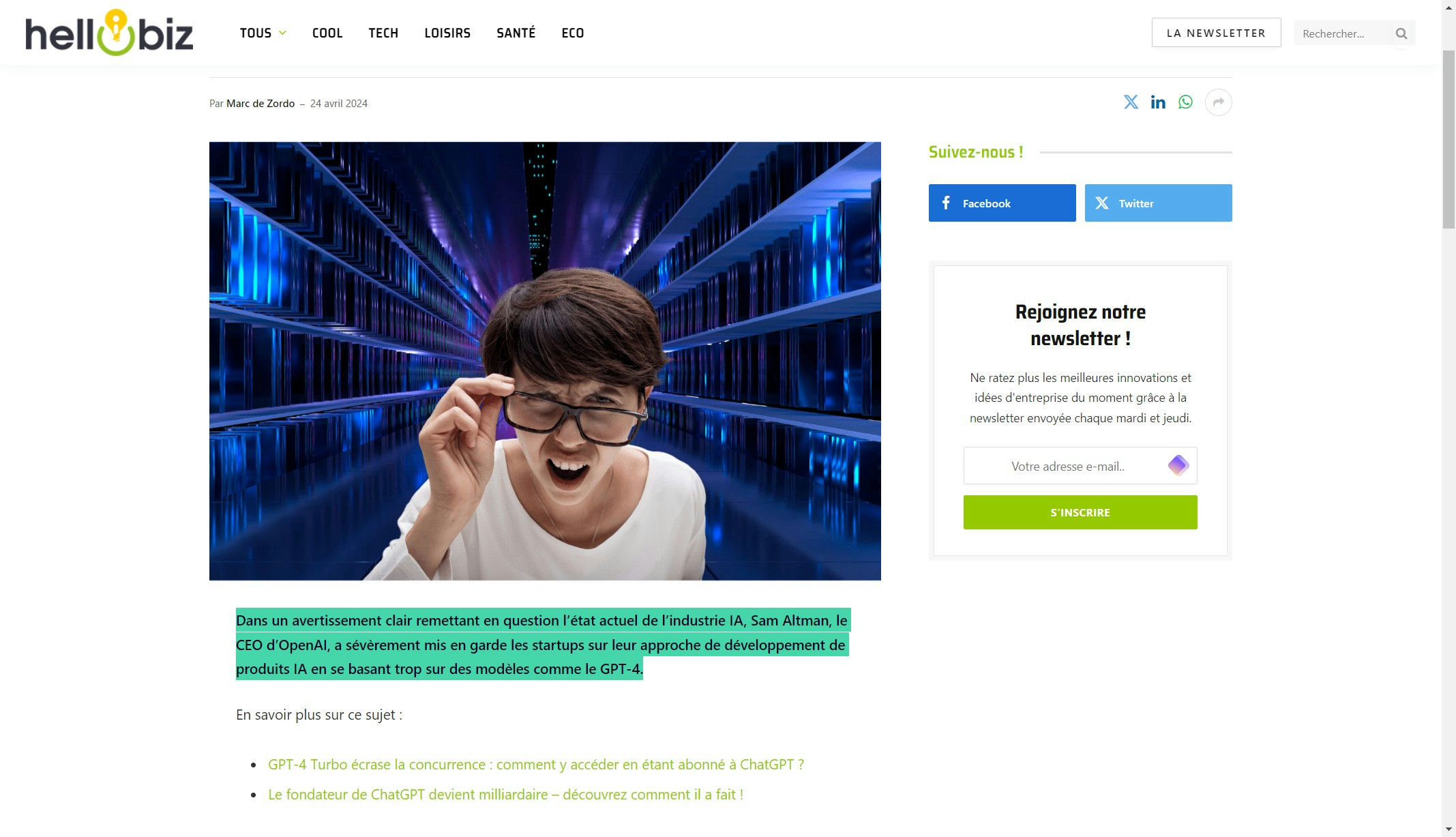This screenshot has height=837, width=1456.
Task: Open the COOL menu section
Action: tap(327, 33)
